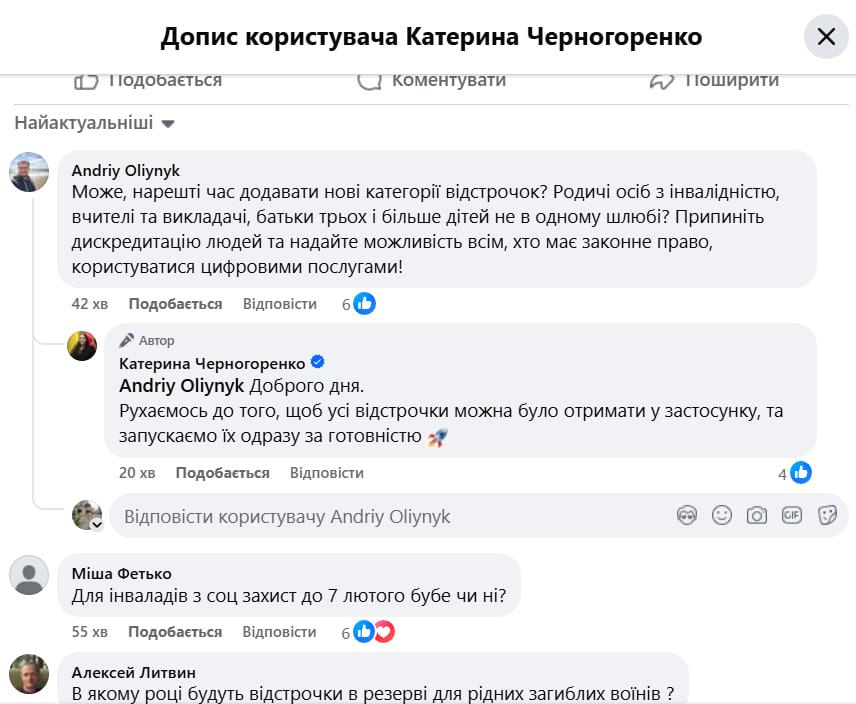Click the avatar sticker icon in reply box
Image resolution: width=856 pixels, height=704 pixels.
[687, 516]
